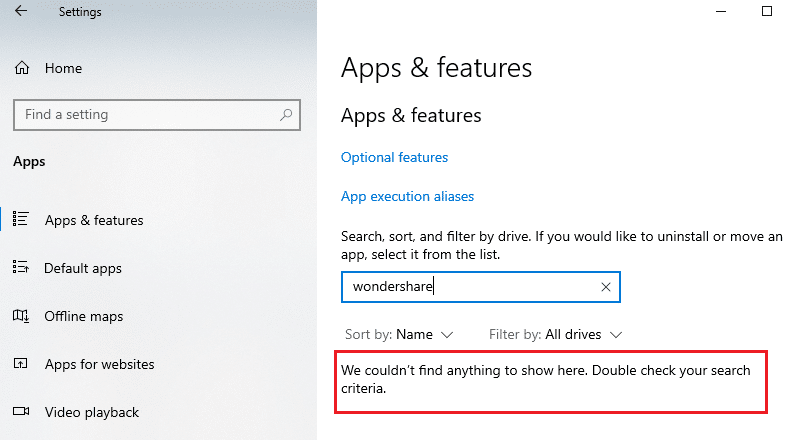This screenshot has width=792, height=440.
Task: Open the Optional features link
Action: 394,157
